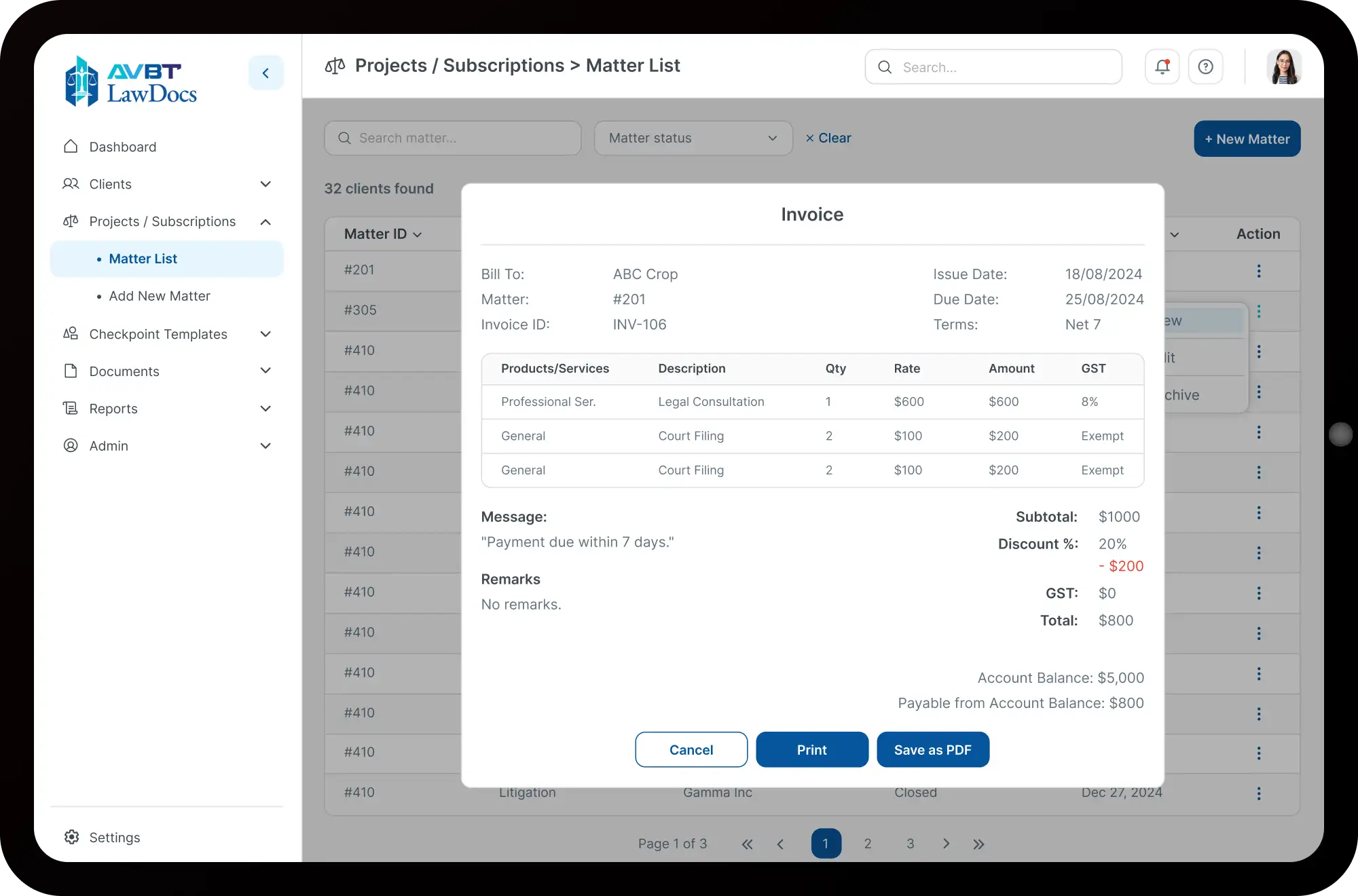Open action menu for matter #201
Image resolution: width=1358 pixels, height=896 pixels.
[1259, 272]
